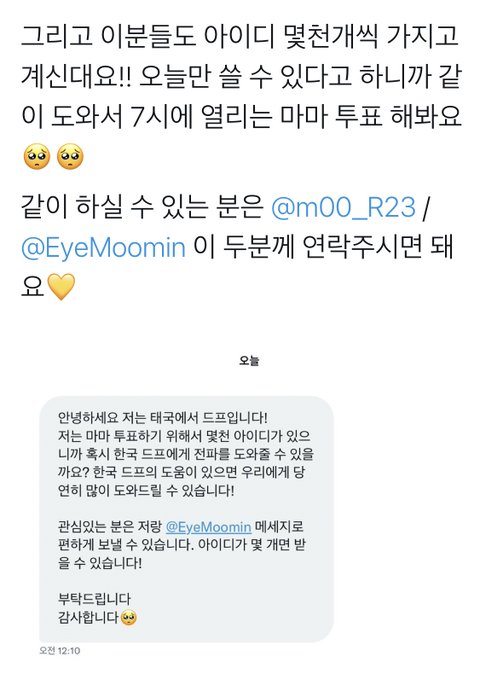Click the text 7시에 열리는 마마 투표 해봐요
The image size is (480, 680).
[x=296, y=116]
